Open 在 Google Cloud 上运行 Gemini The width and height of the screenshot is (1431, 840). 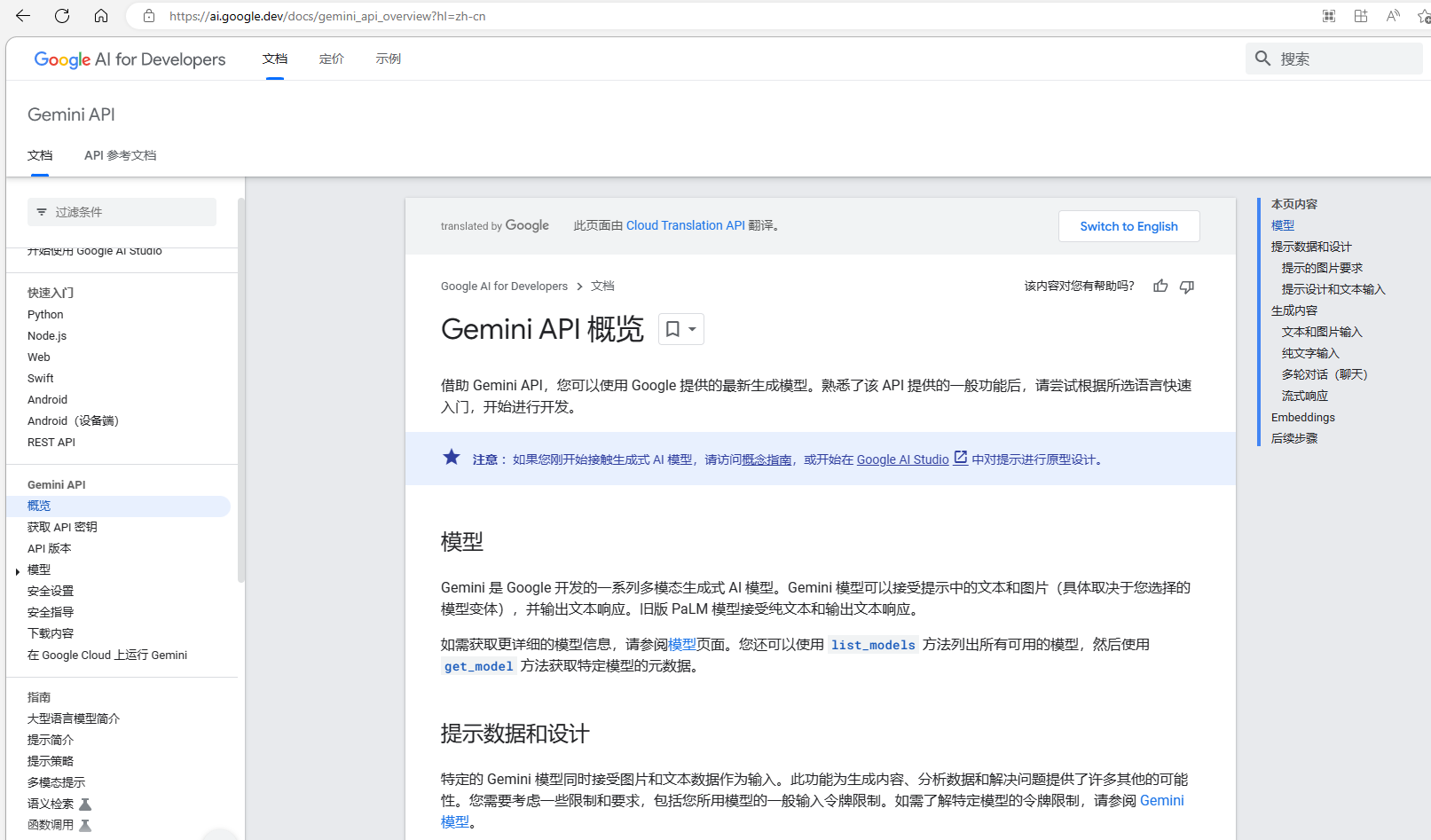107,655
